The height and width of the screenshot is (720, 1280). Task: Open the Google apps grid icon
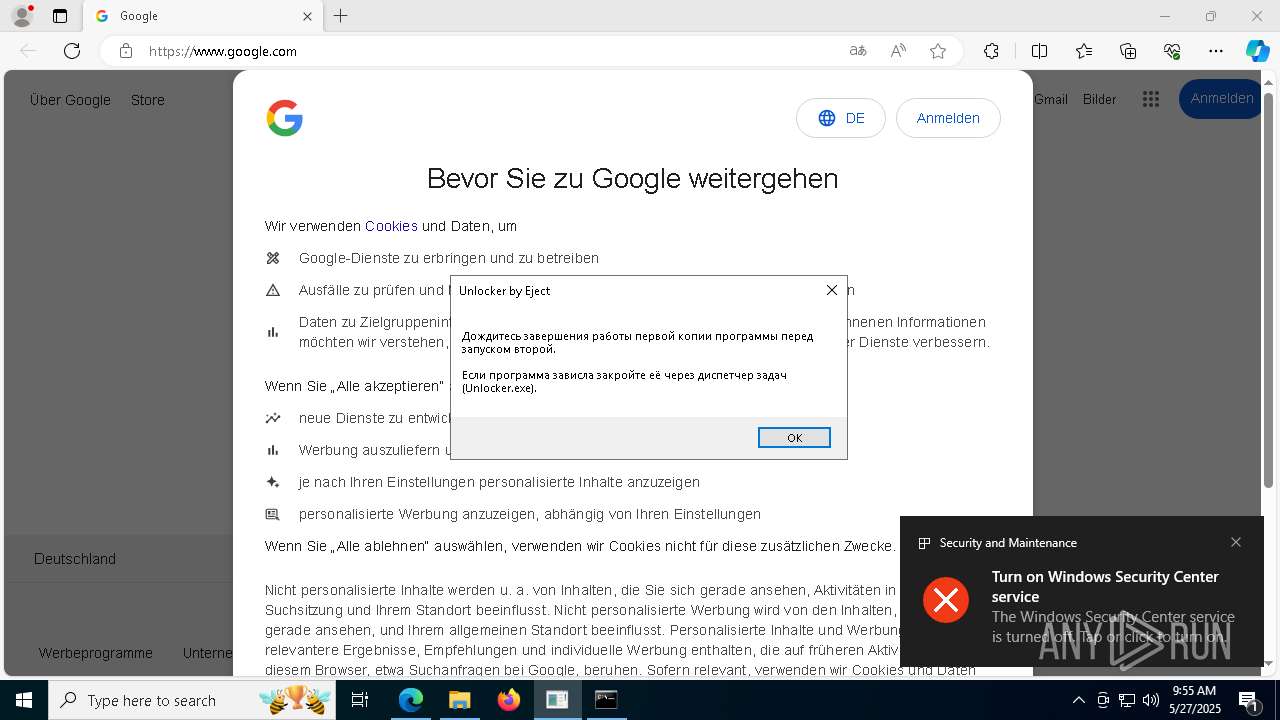click(x=1151, y=99)
